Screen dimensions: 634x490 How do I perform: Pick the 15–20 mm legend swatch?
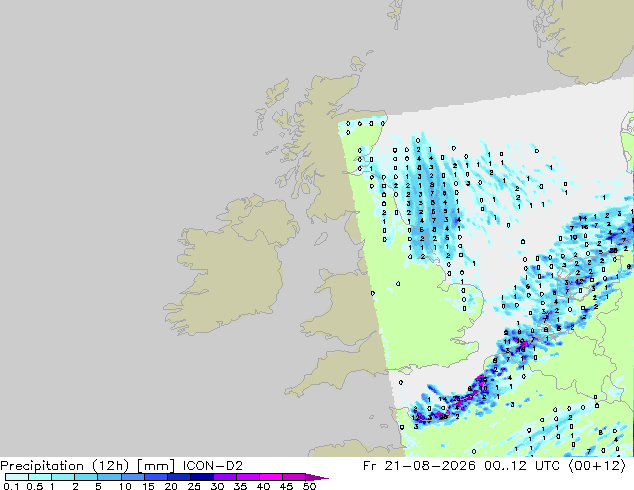(x=156, y=477)
